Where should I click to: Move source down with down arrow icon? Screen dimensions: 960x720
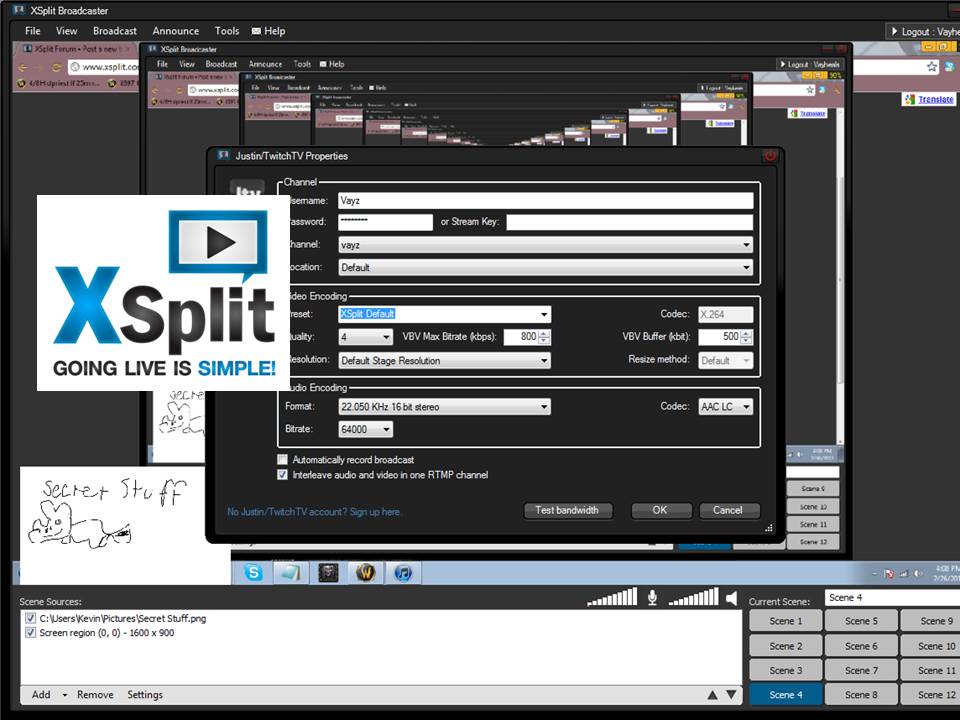point(731,695)
